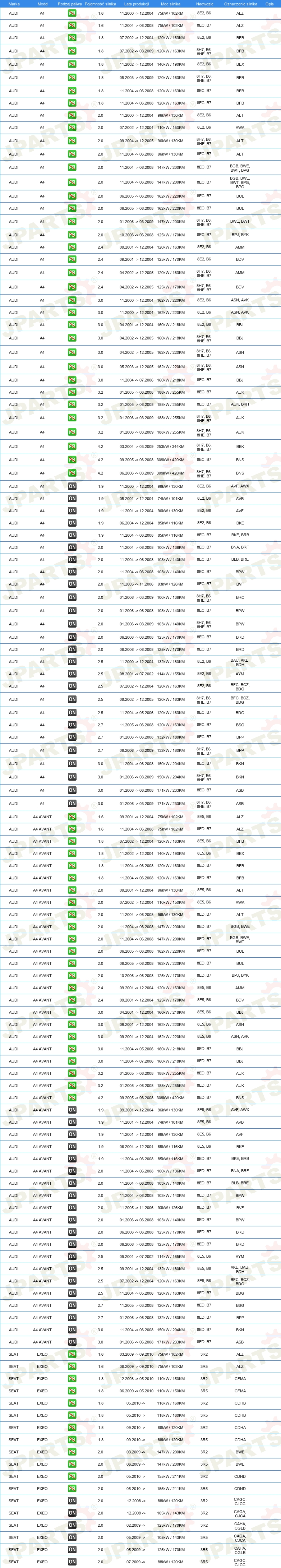Select the AUK, BKH engine code cell
281x1568 pixels.
point(240,404)
